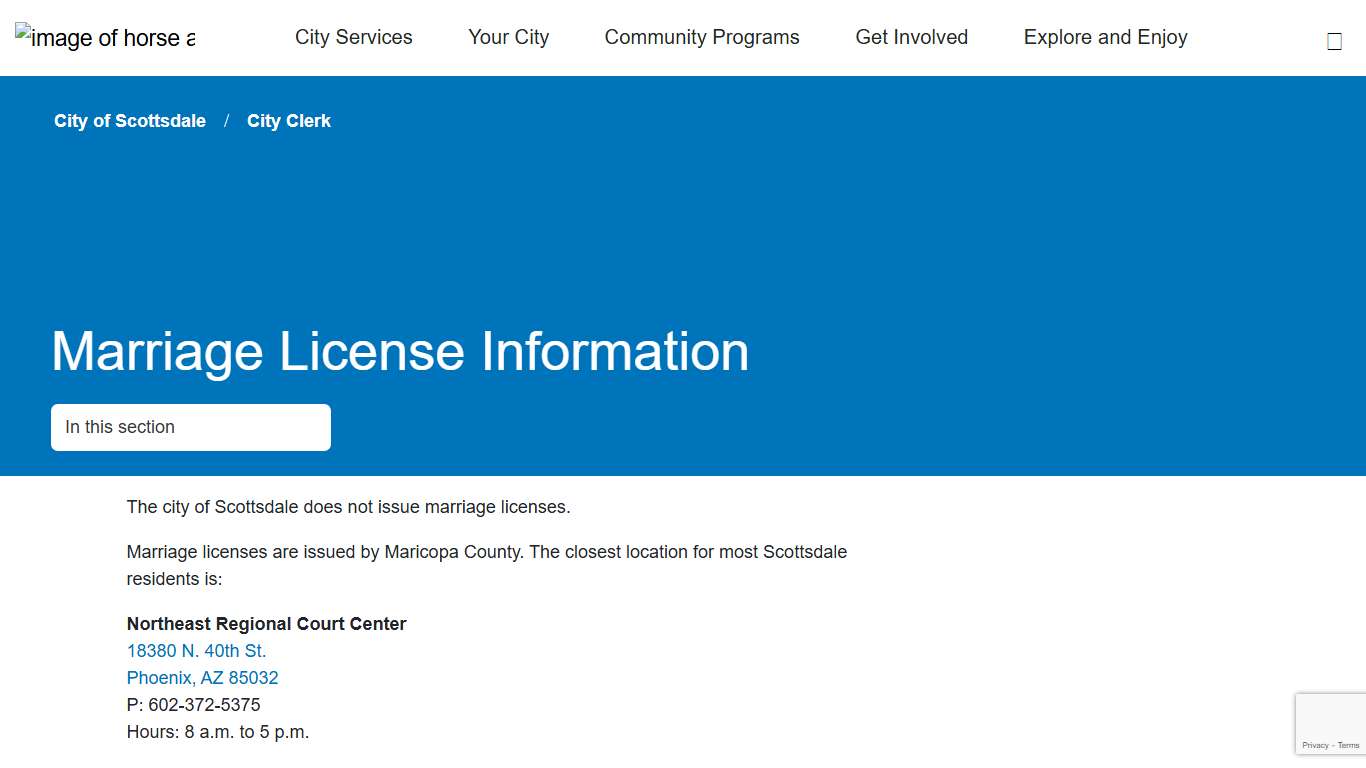Click the broken image placeholder icon
The width and height of the screenshot is (1366, 768).
tap(22, 31)
